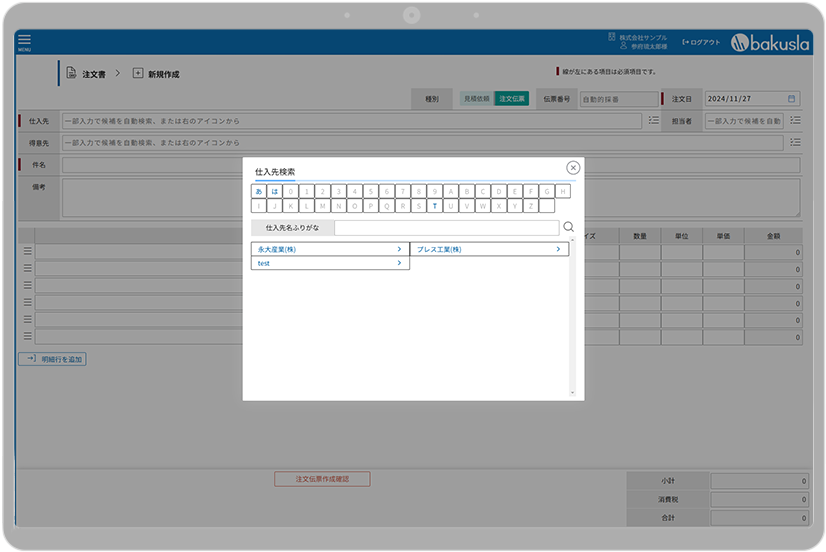This screenshot has width=826, height=552.
Task: Choose 永大産業(株) from supplier results
Action: pos(330,249)
